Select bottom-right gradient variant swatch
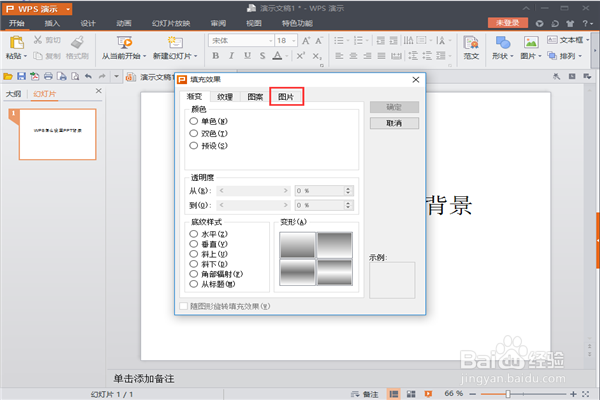Image resolution: width=600 pixels, height=400 pixels. point(335,272)
